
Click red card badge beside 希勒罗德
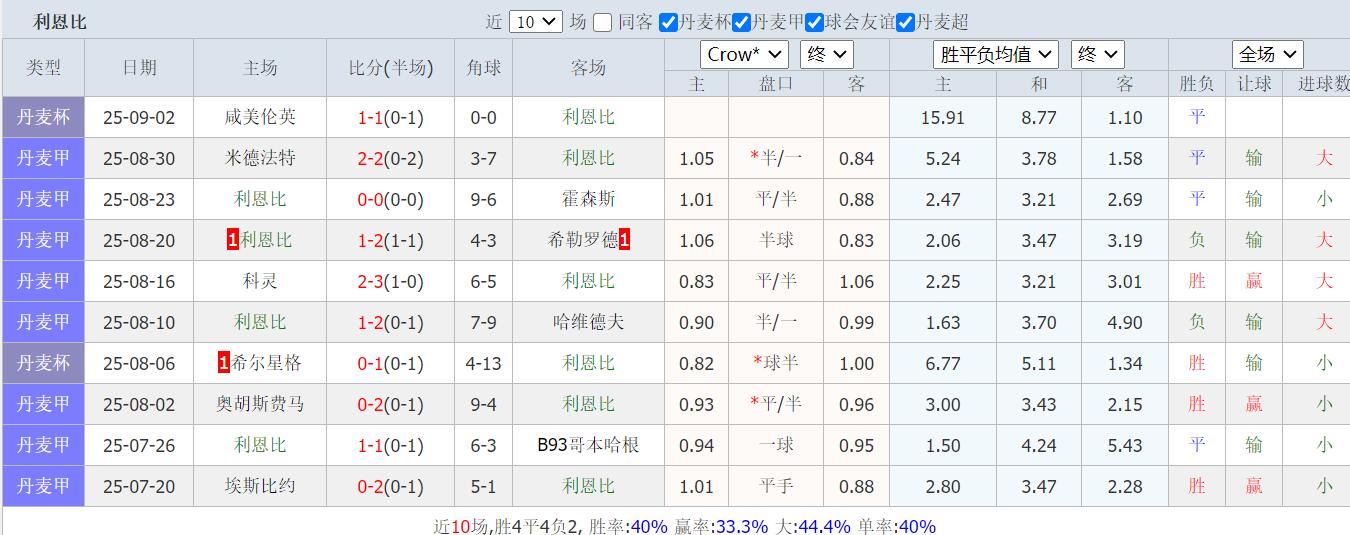pyautogui.click(x=624, y=240)
